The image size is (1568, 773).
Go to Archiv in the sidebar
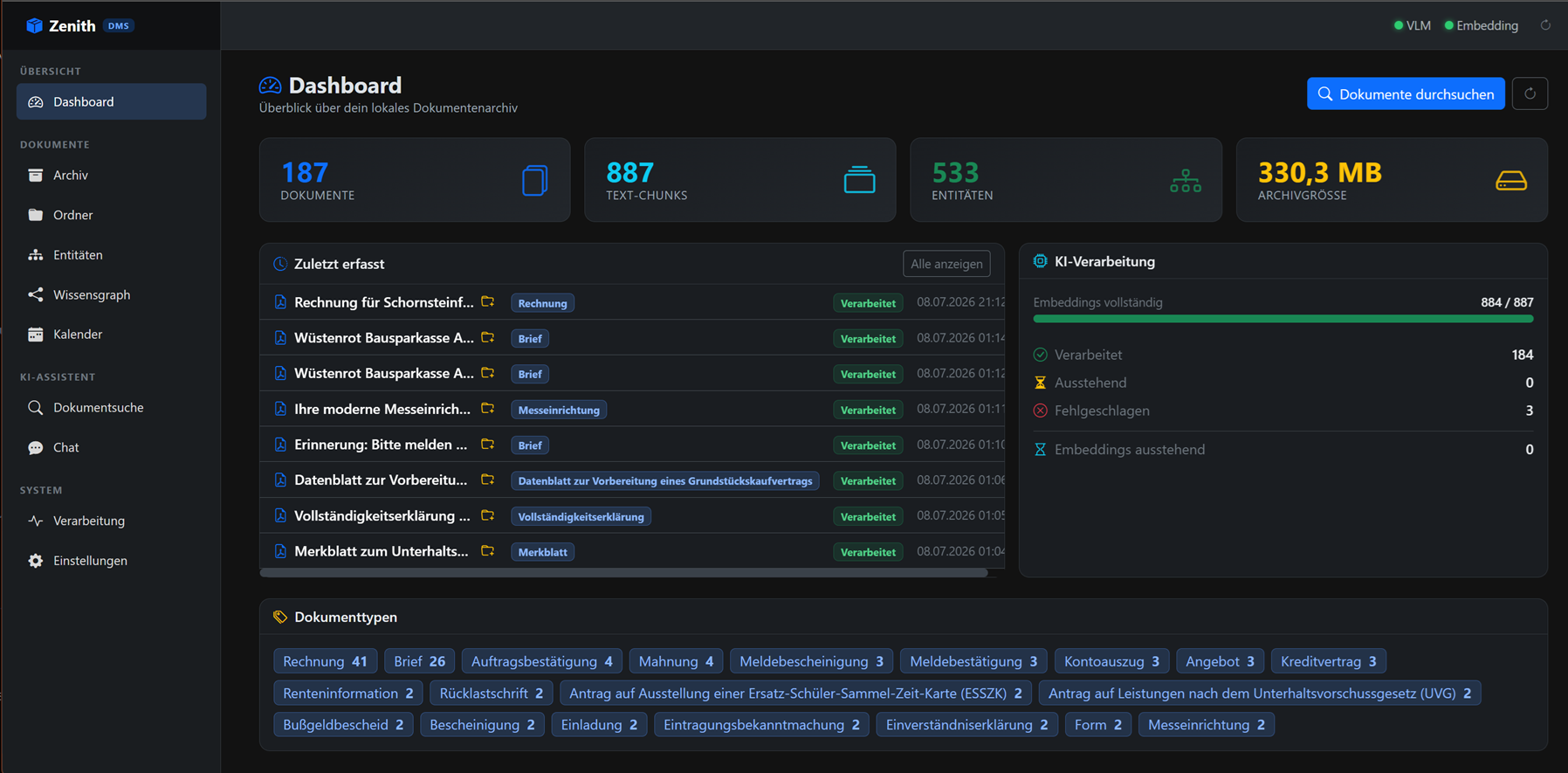click(x=112, y=175)
